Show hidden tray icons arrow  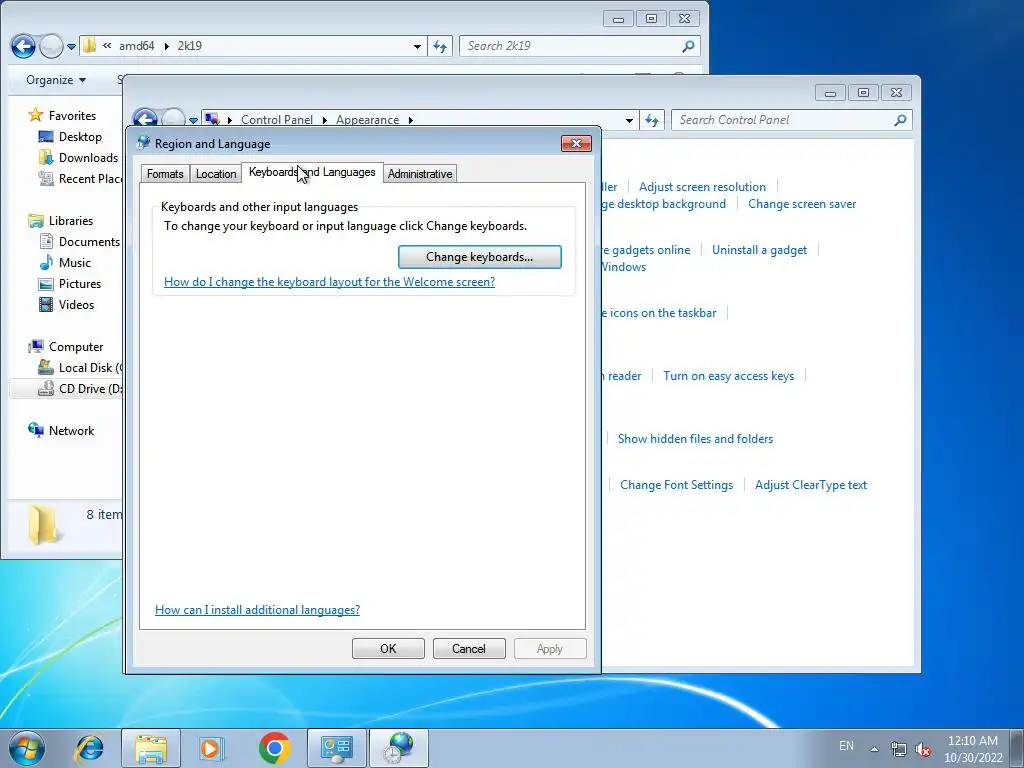[874, 749]
